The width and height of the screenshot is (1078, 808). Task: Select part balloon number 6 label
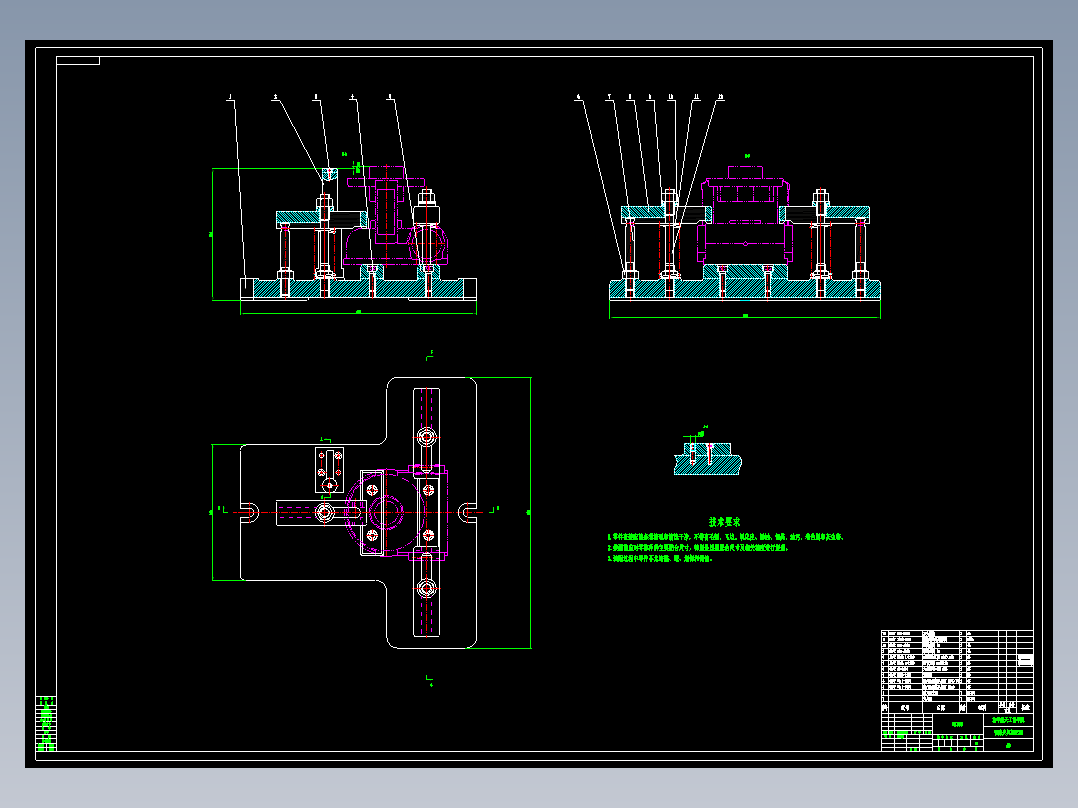click(x=578, y=97)
